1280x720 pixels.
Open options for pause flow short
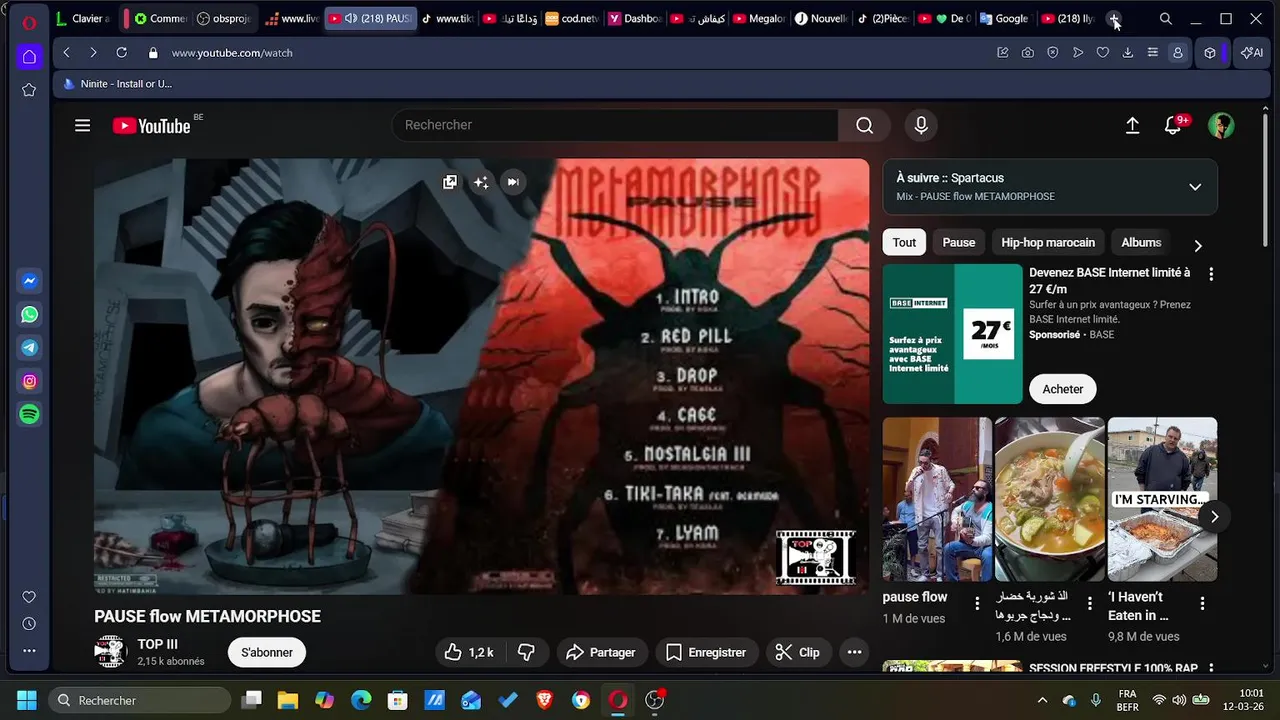(x=977, y=603)
